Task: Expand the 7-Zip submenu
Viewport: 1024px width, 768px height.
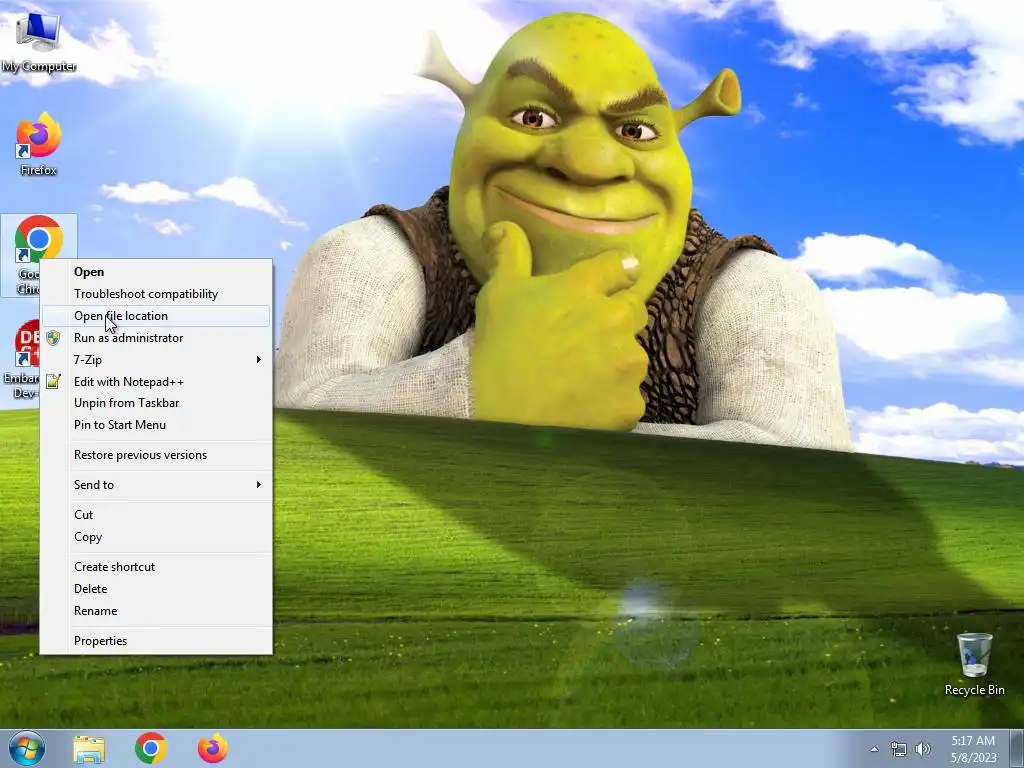Action: coord(156,360)
